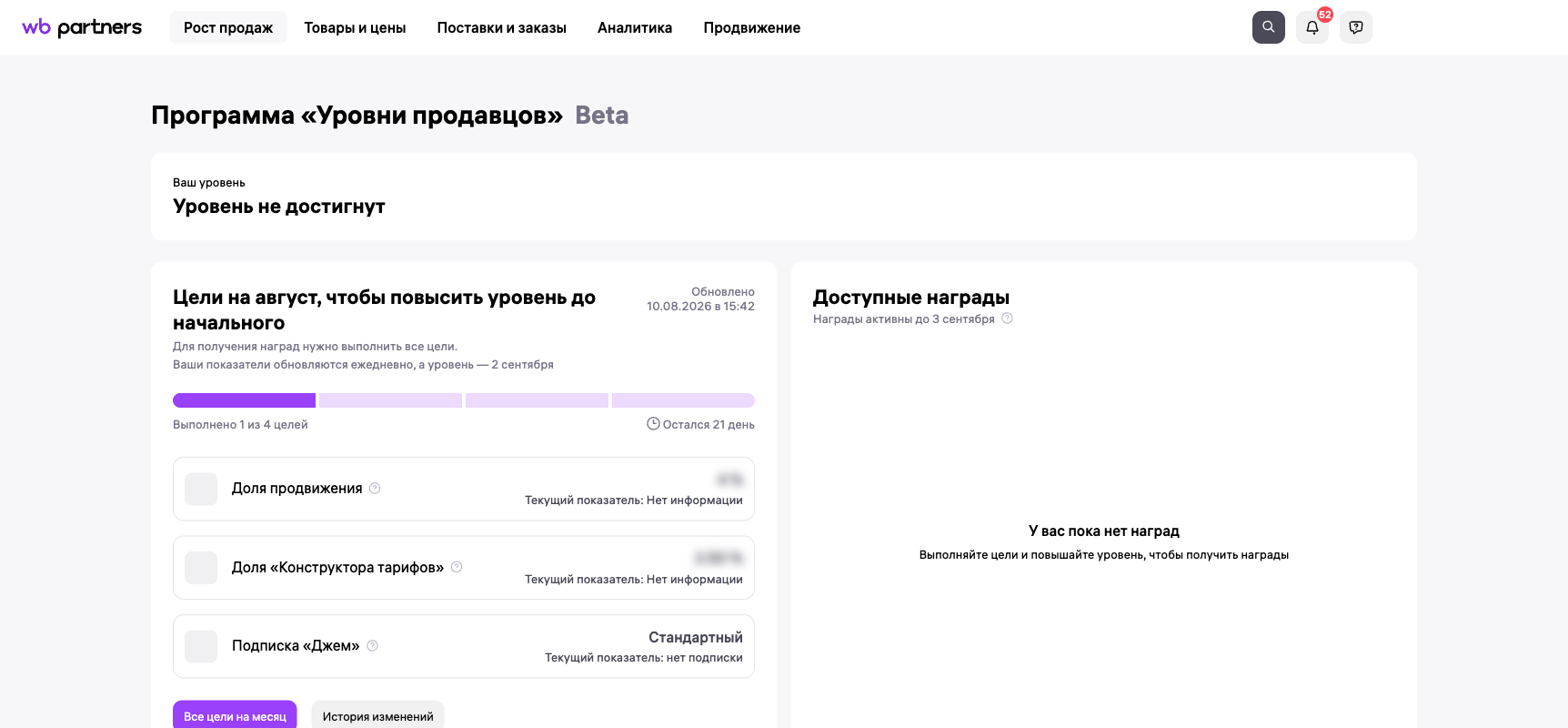1568x728 pixels.
Task: Show help for Доля продвижения goal
Action: click(x=375, y=488)
